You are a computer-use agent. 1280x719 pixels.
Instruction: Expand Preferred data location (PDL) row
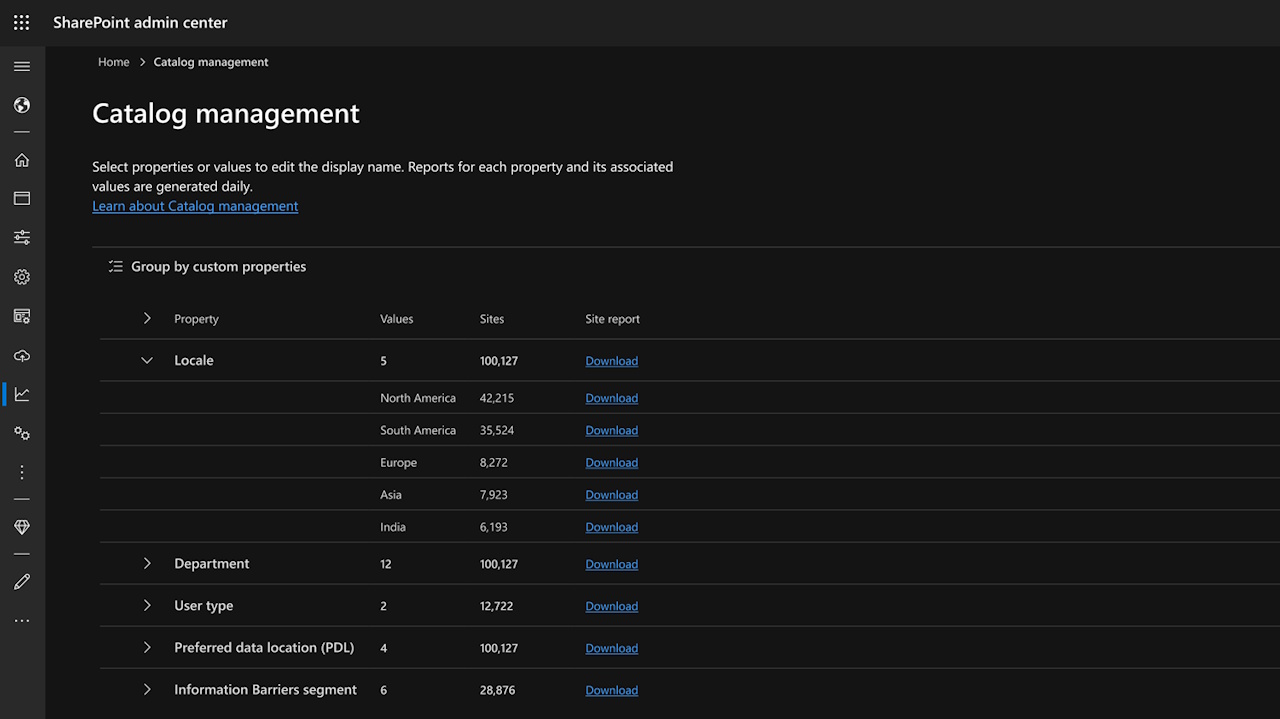pos(147,648)
